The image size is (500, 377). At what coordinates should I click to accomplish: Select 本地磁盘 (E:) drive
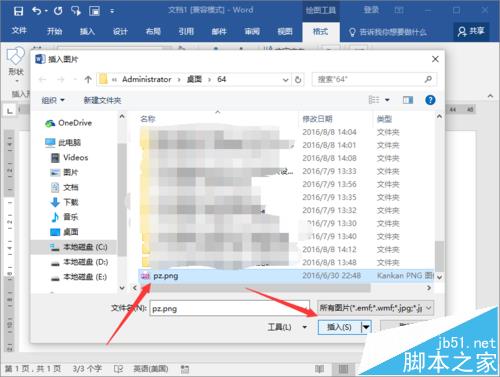click(78, 277)
